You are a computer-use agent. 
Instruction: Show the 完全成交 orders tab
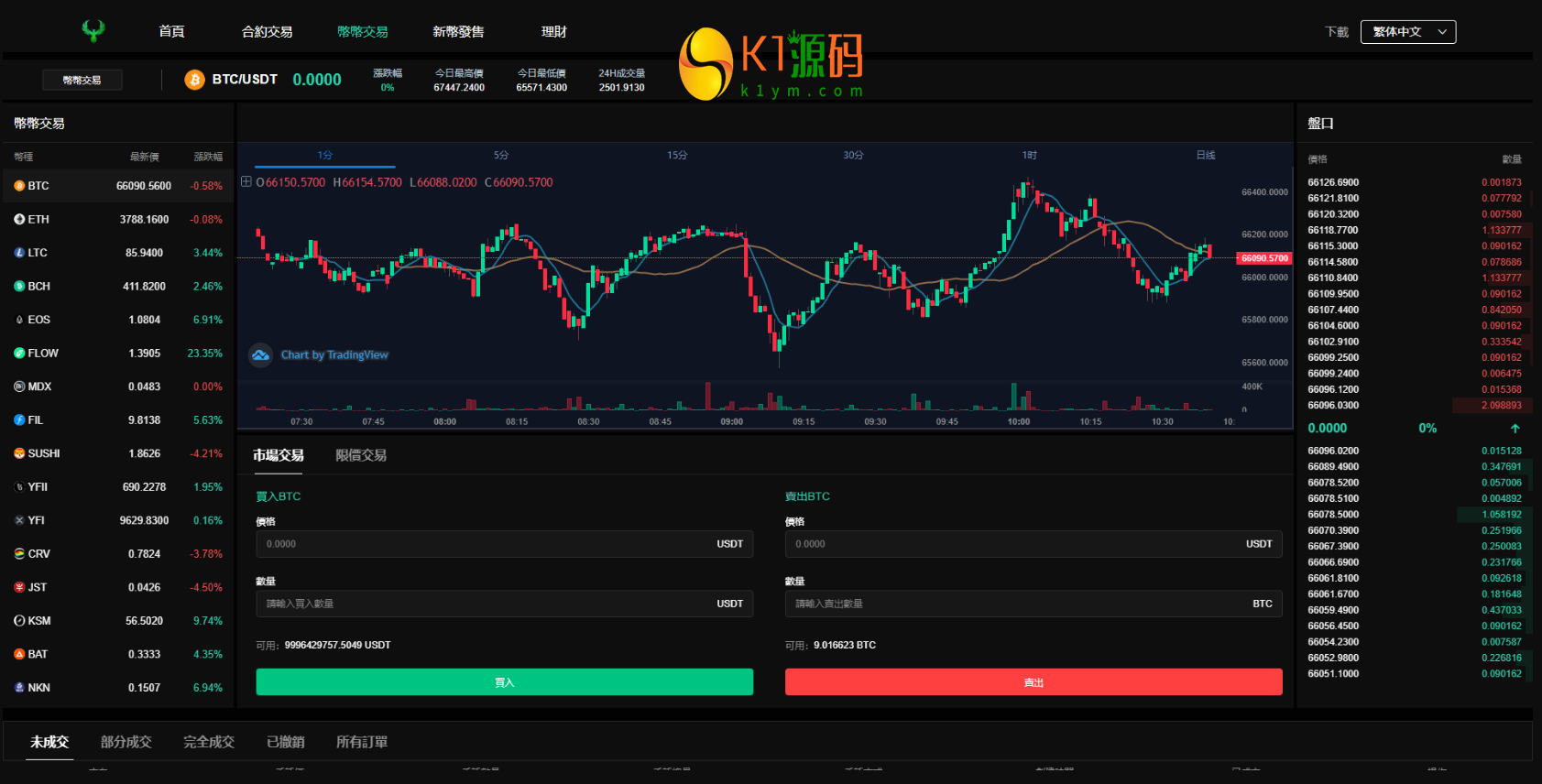[209, 742]
